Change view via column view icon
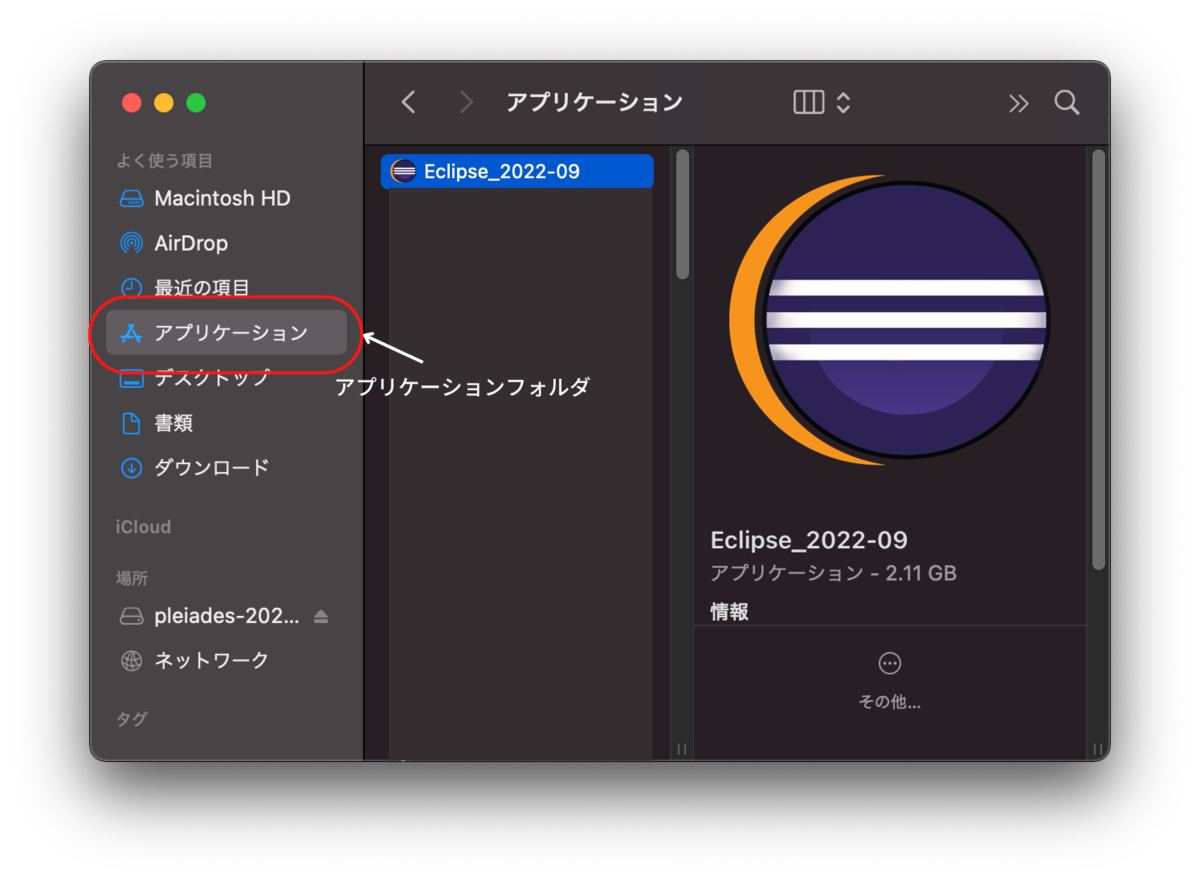 pyautogui.click(x=809, y=102)
